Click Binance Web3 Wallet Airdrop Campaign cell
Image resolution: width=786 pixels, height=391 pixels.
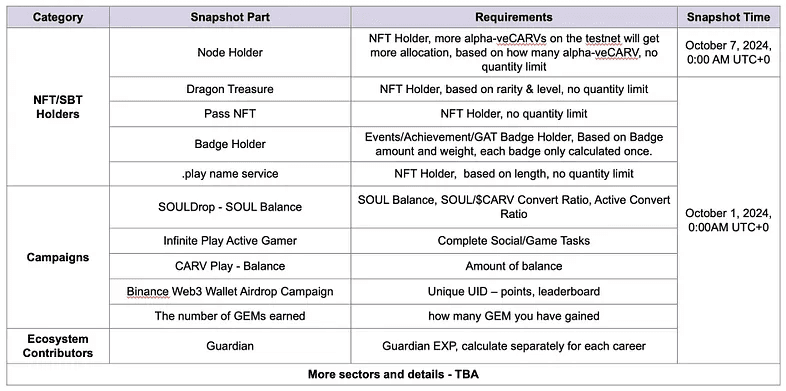click(x=230, y=291)
